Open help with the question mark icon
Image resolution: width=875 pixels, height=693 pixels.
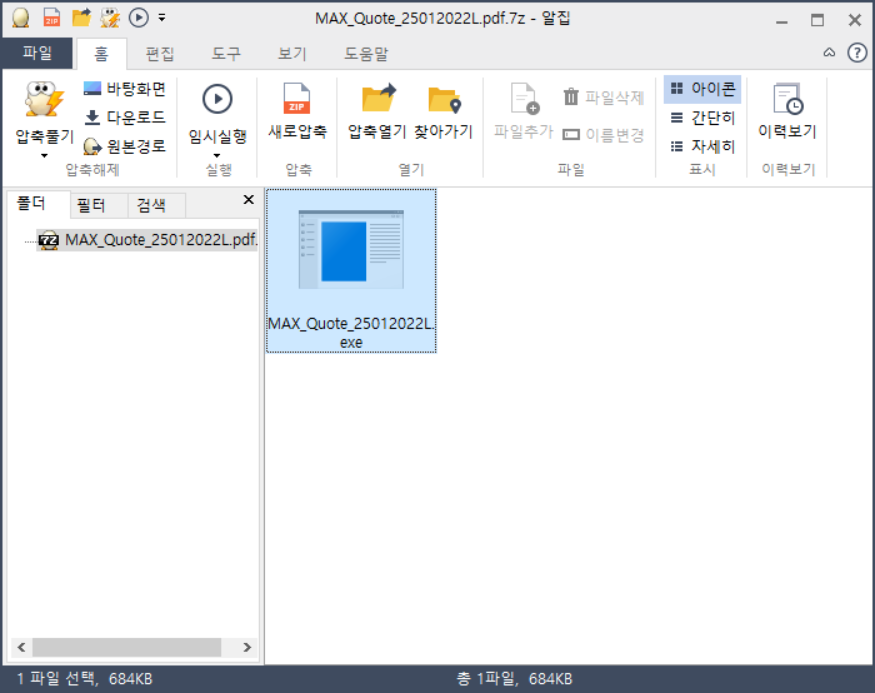[x=857, y=52]
